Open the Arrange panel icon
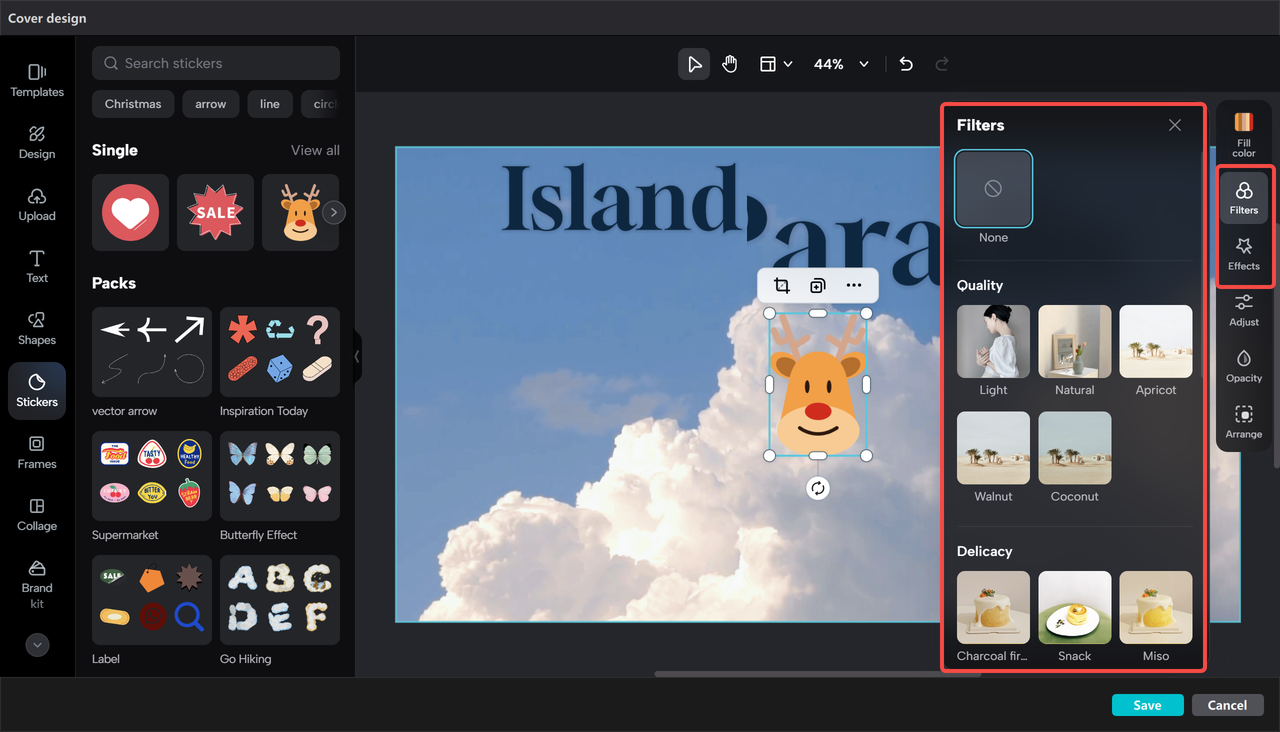This screenshot has height=732, width=1280. 1244,422
